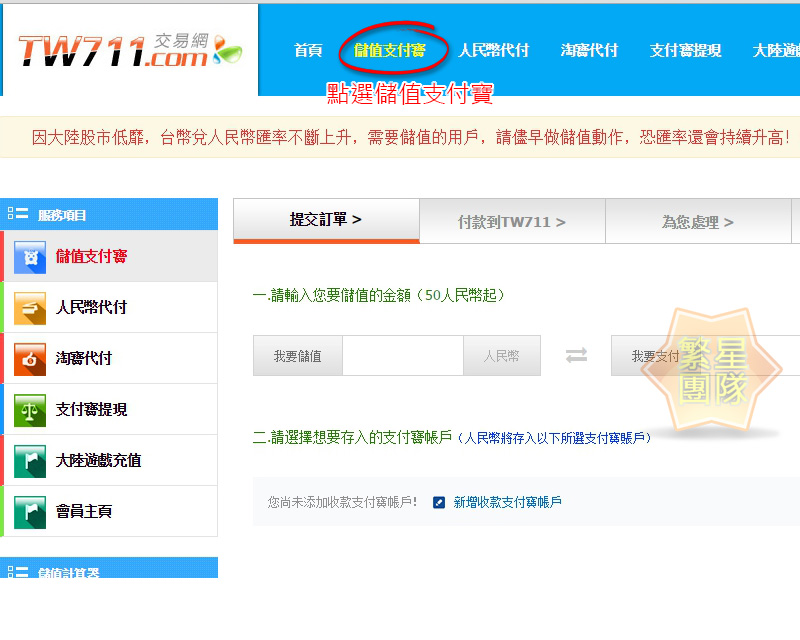Select the 提交訂單 step tab
The image size is (800, 640).
coord(326,220)
